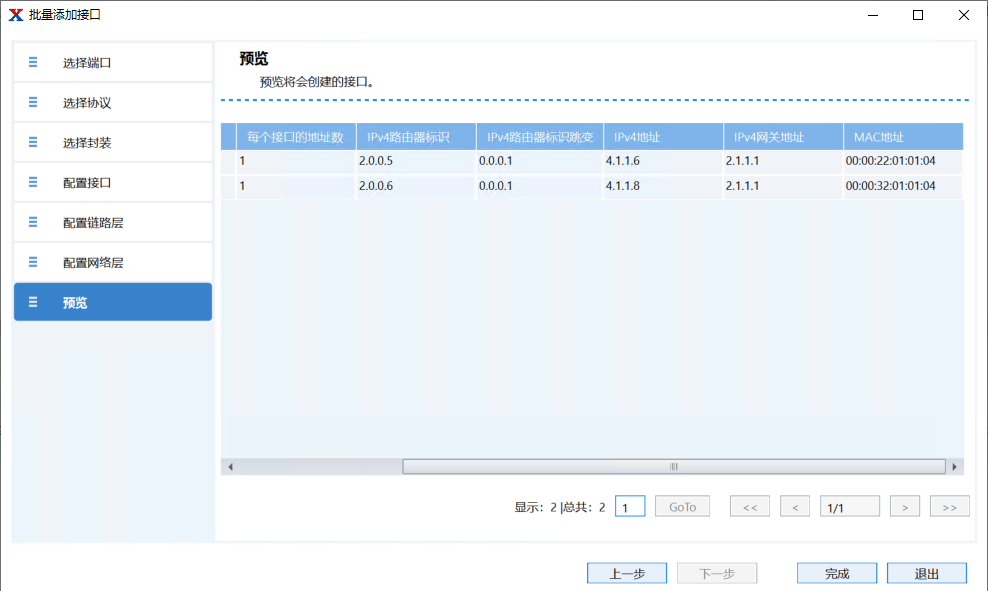Click the page number input field

point(630,506)
